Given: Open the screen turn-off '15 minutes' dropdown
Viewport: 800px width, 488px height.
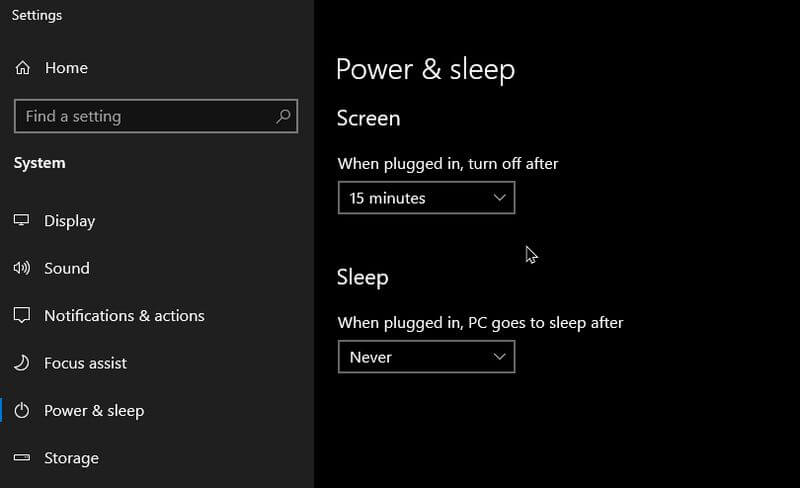Looking at the screenshot, I should 426,198.
